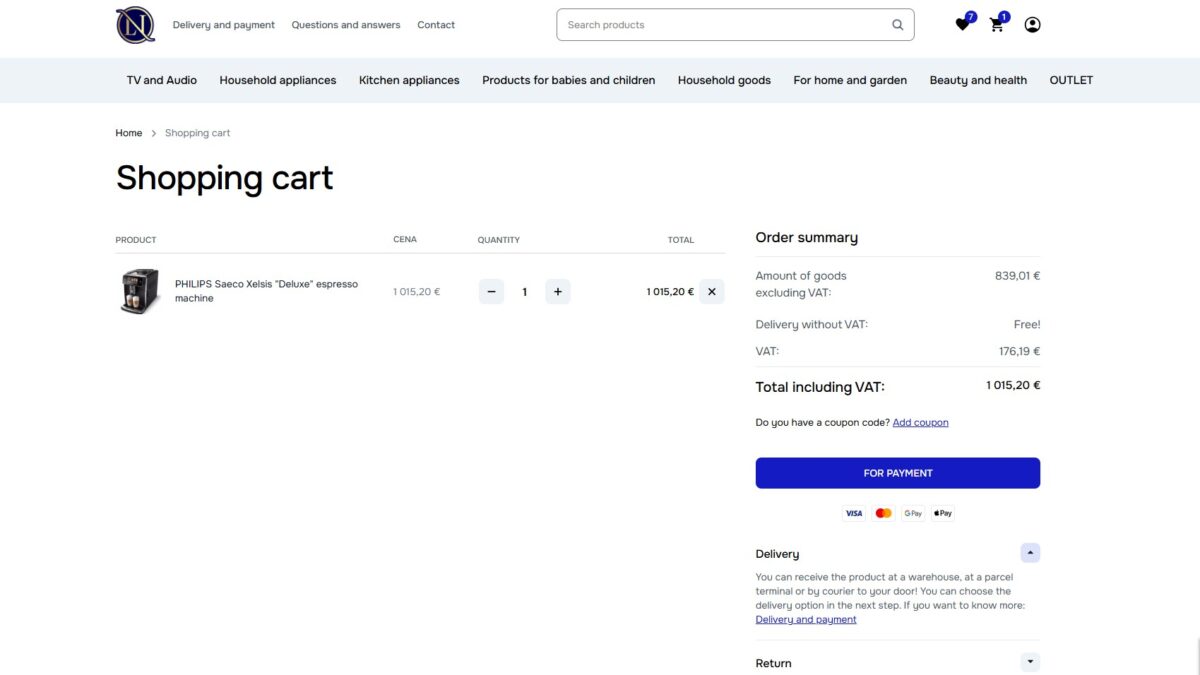Click the Add coupon link
Viewport: 1200px width, 675px height.
click(921, 423)
